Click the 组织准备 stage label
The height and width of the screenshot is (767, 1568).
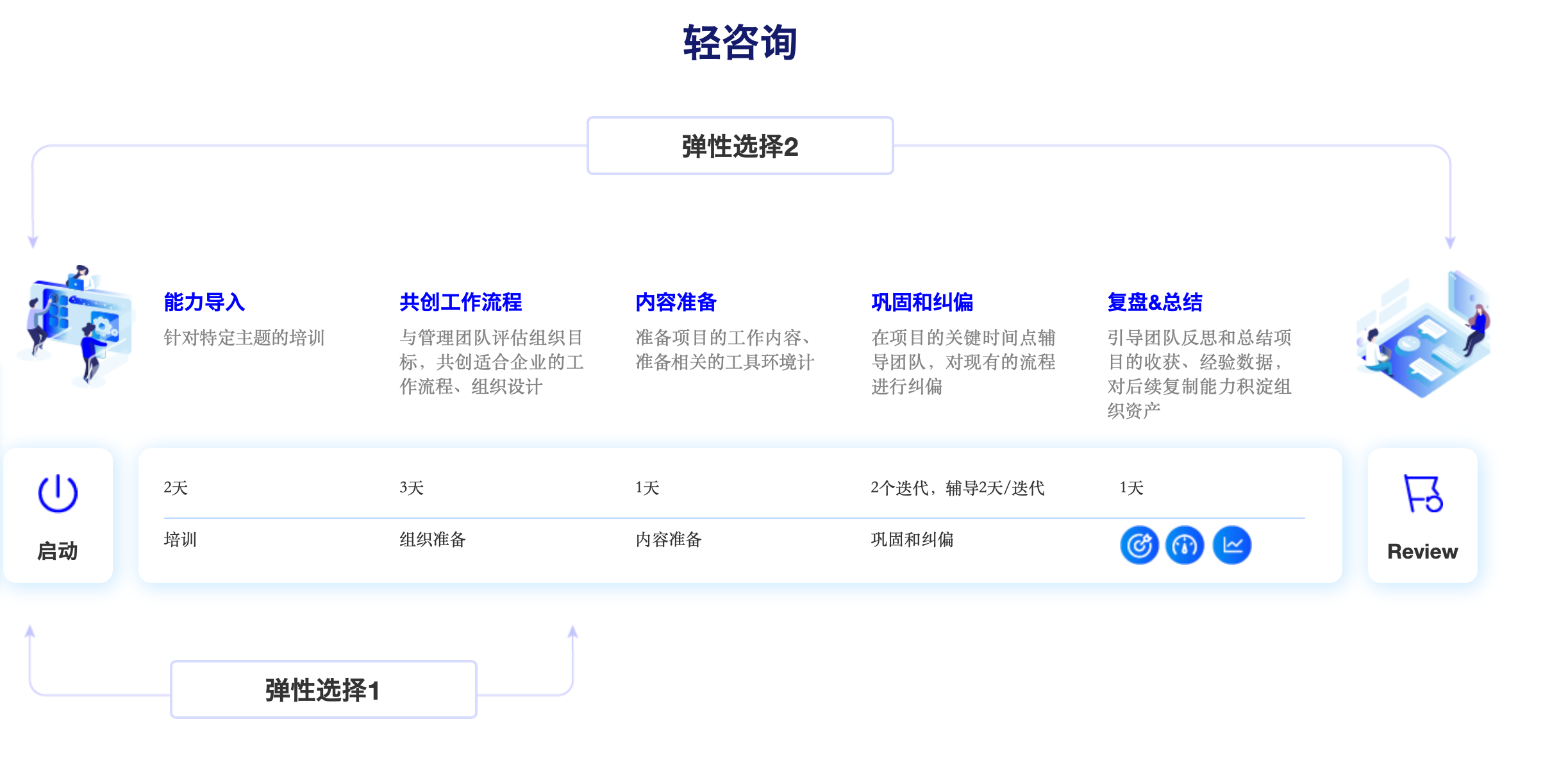coord(432,539)
